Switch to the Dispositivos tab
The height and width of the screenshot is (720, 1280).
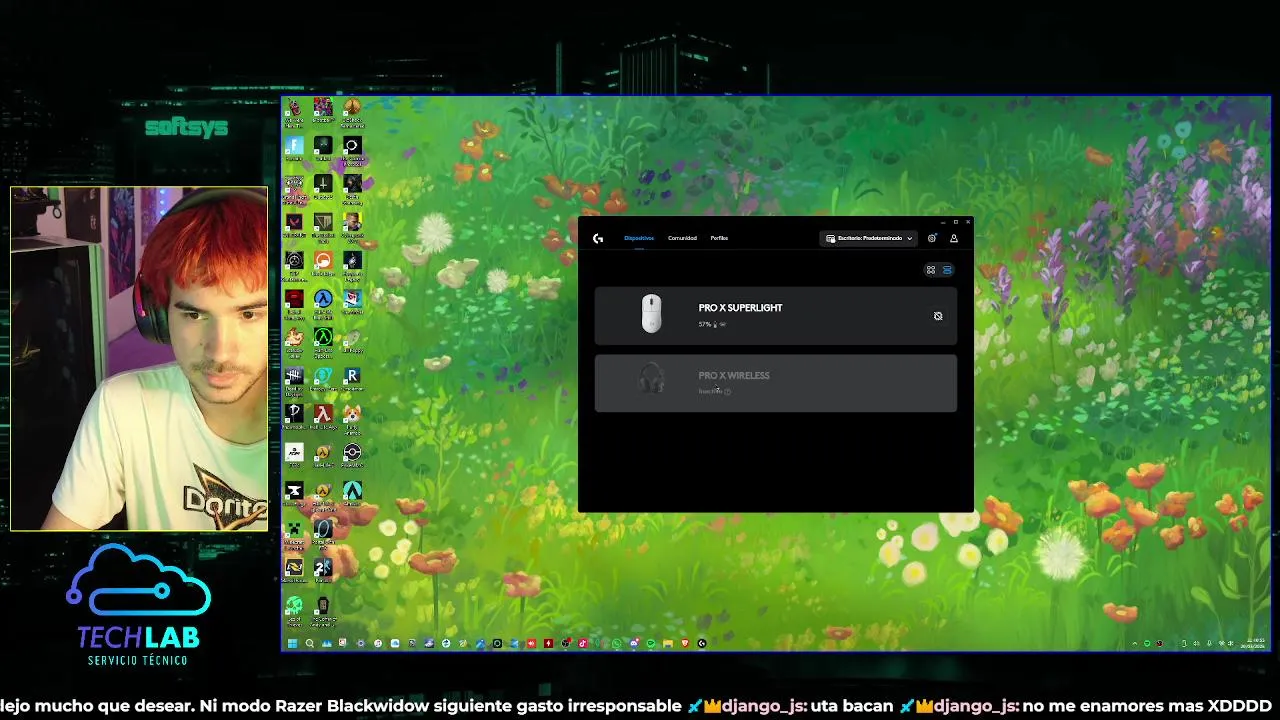[639, 238]
